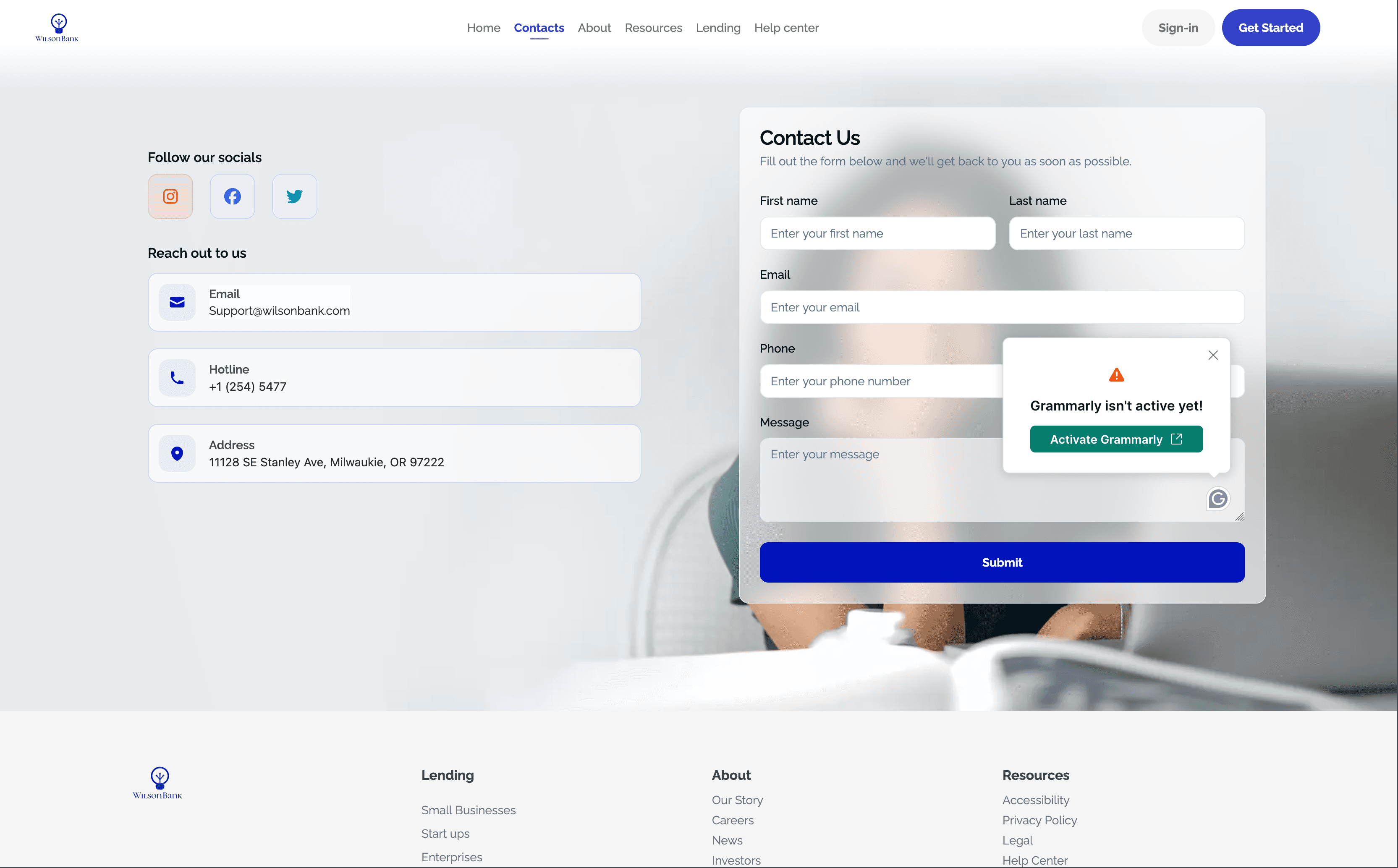Click into the email input field
Screen dimensions: 1398x868
[1001, 308]
